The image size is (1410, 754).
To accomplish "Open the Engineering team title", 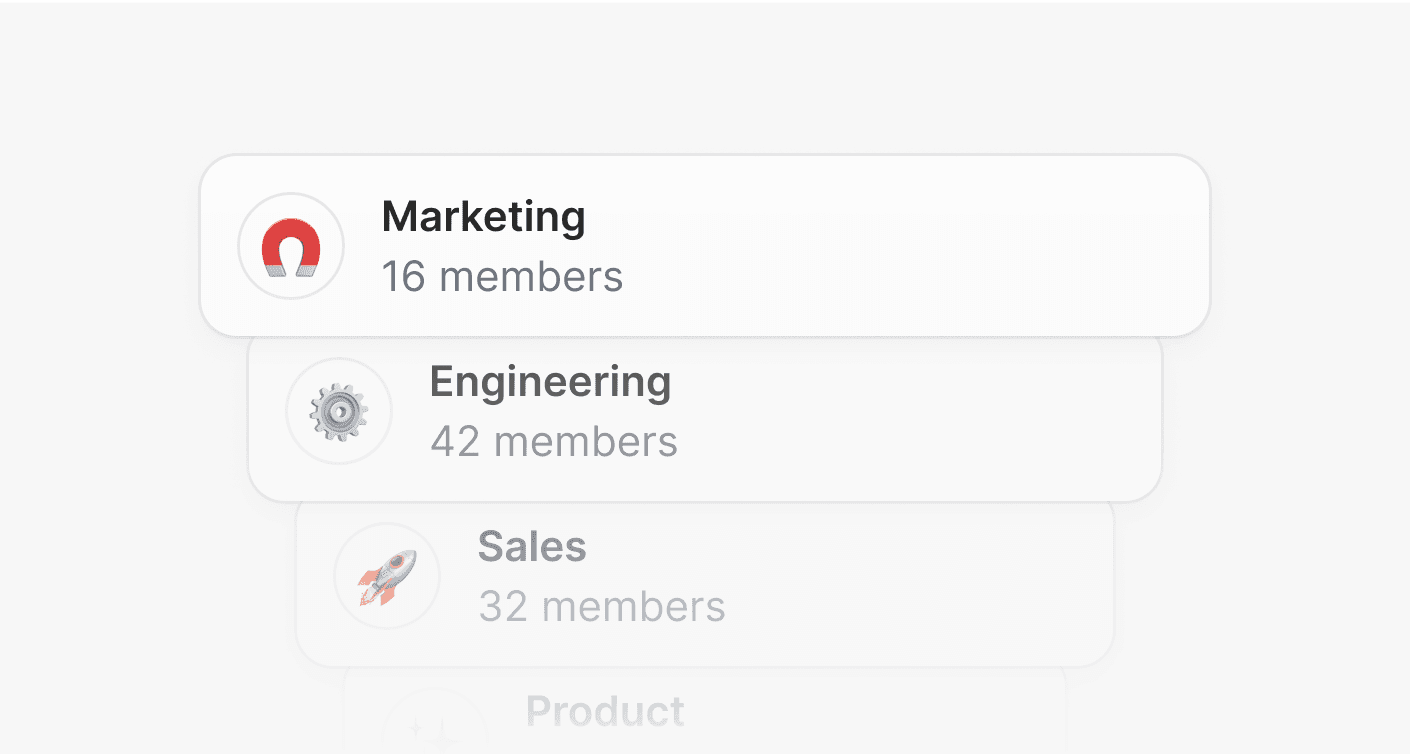I will point(550,382).
